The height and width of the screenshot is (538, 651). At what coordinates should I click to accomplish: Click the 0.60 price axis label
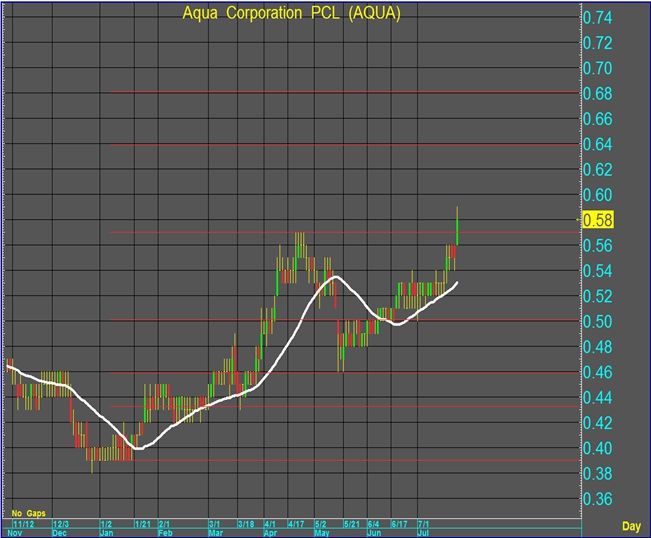tap(597, 195)
